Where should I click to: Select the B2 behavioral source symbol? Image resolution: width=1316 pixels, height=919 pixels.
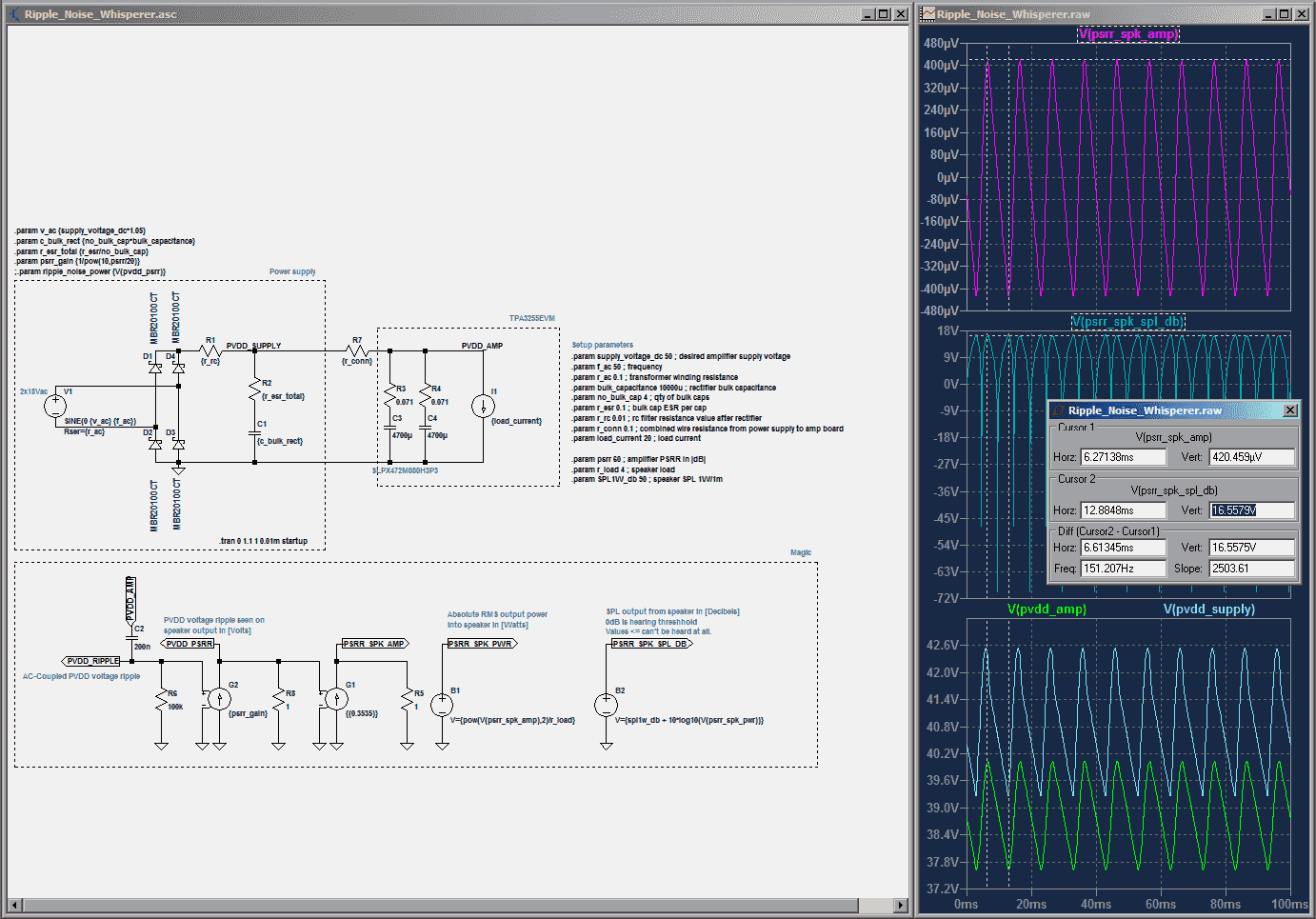[x=606, y=705]
